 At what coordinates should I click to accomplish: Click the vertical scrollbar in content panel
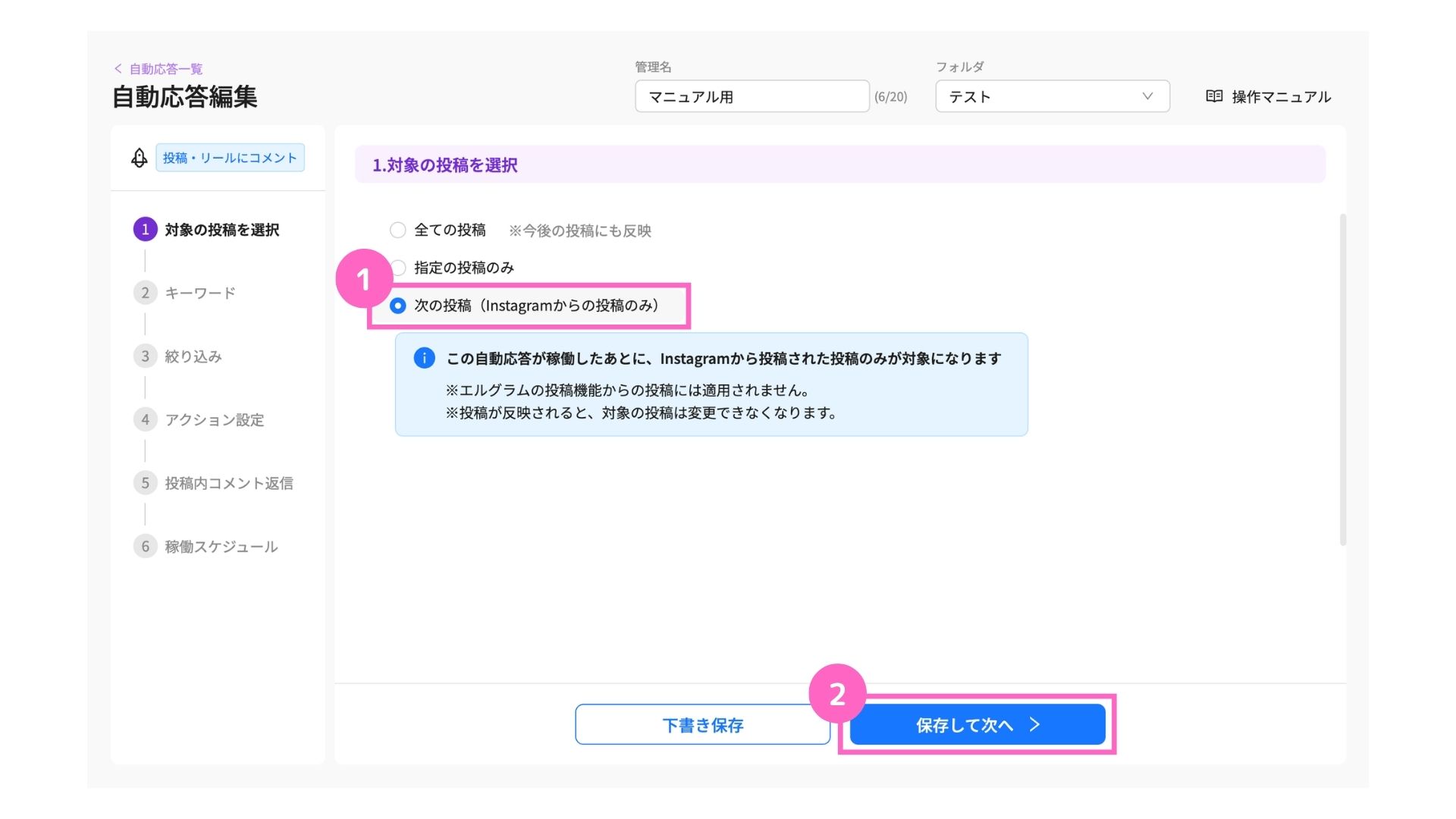pos(1342,379)
